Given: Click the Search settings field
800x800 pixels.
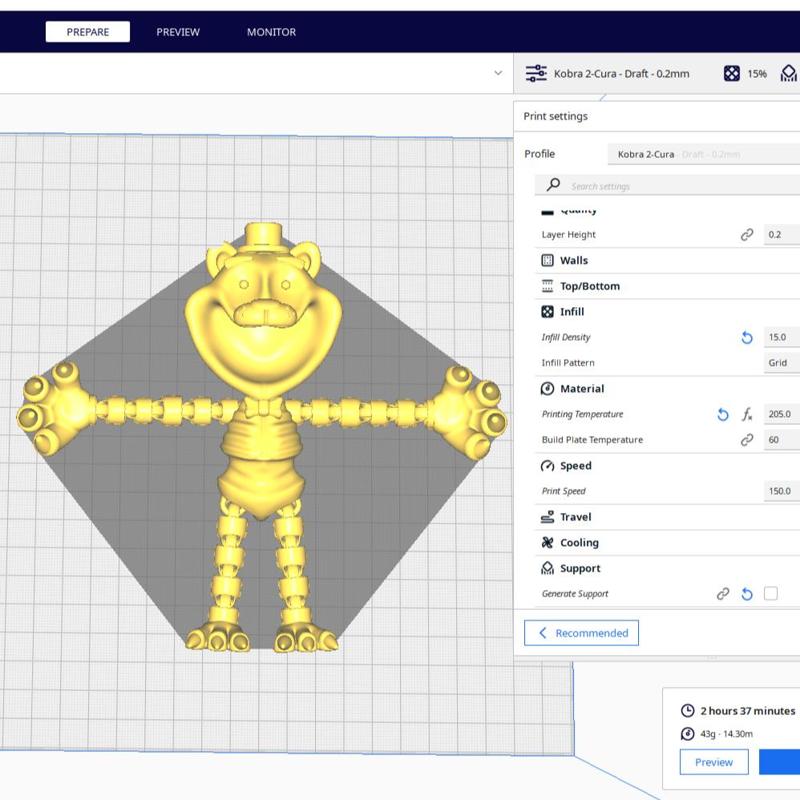Looking at the screenshot, I should click(x=670, y=186).
